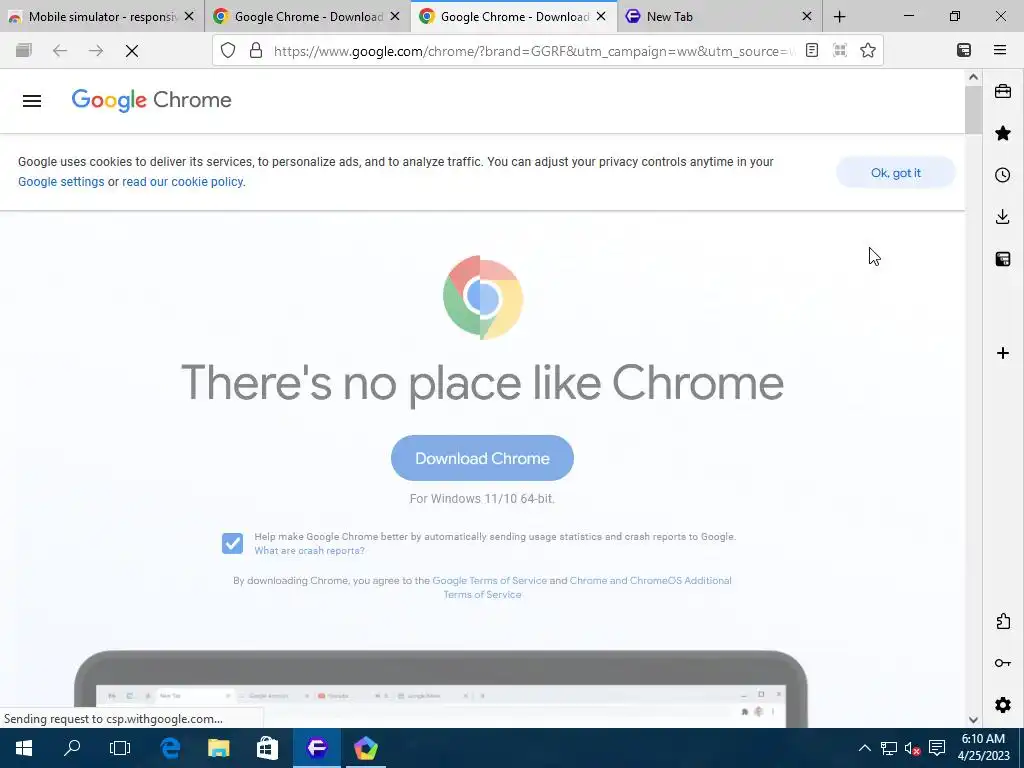The width and height of the screenshot is (1024, 768).
Task: Click the volume speaker tray icon
Action: click(x=912, y=748)
